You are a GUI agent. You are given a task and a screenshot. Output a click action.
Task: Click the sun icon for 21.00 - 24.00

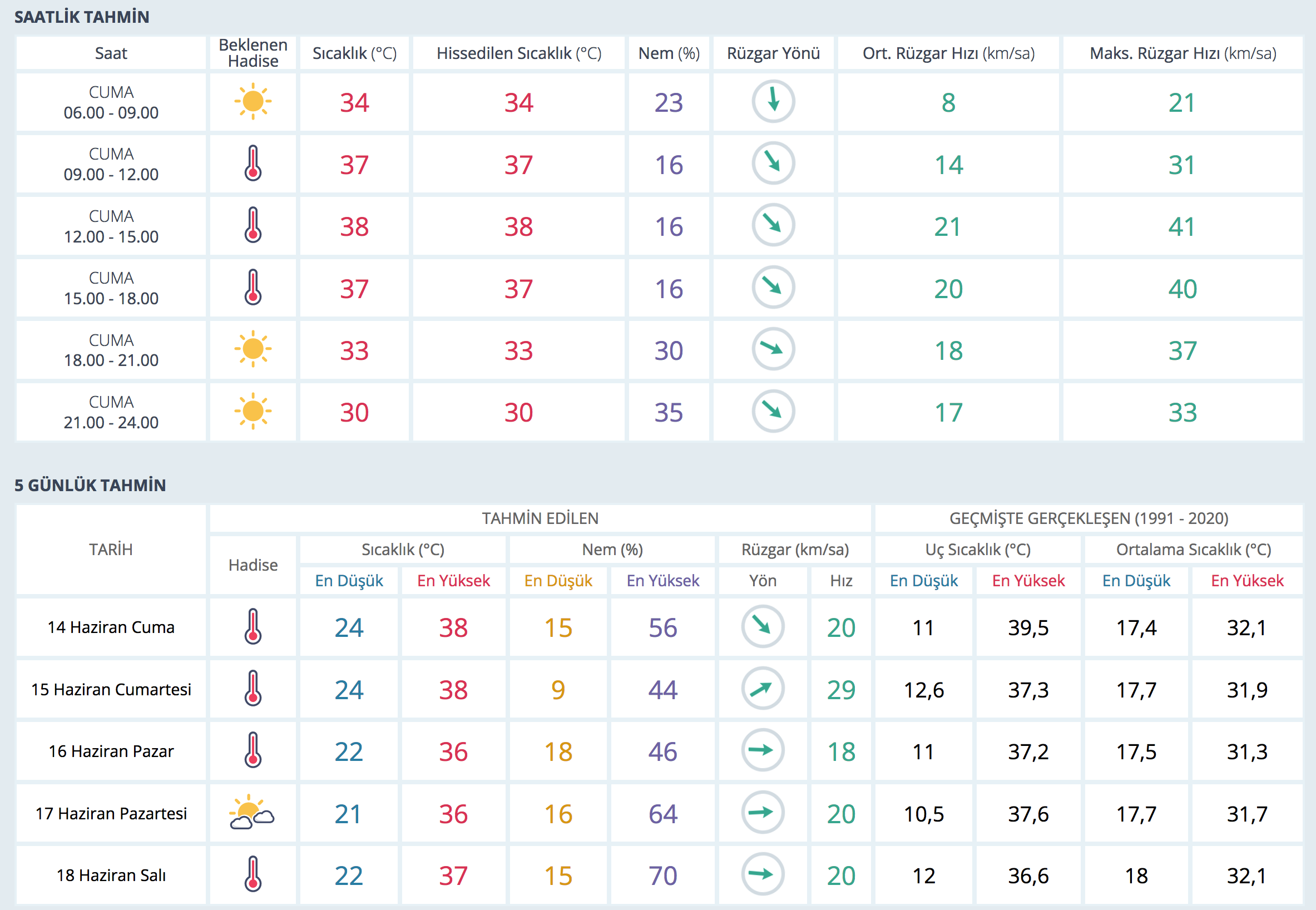coord(253,411)
